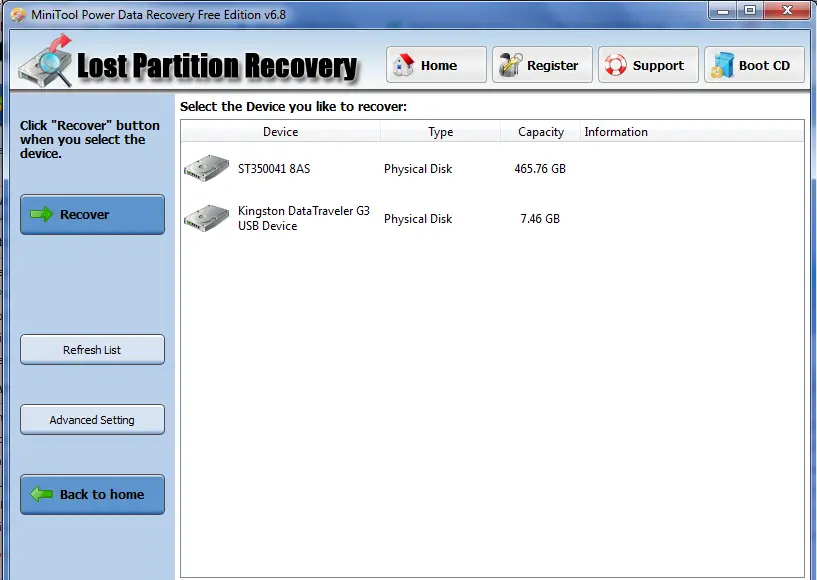This screenshot has height=580, width=817.
Task: Maximize the MiniTool window
Action: tap(750, 10)
